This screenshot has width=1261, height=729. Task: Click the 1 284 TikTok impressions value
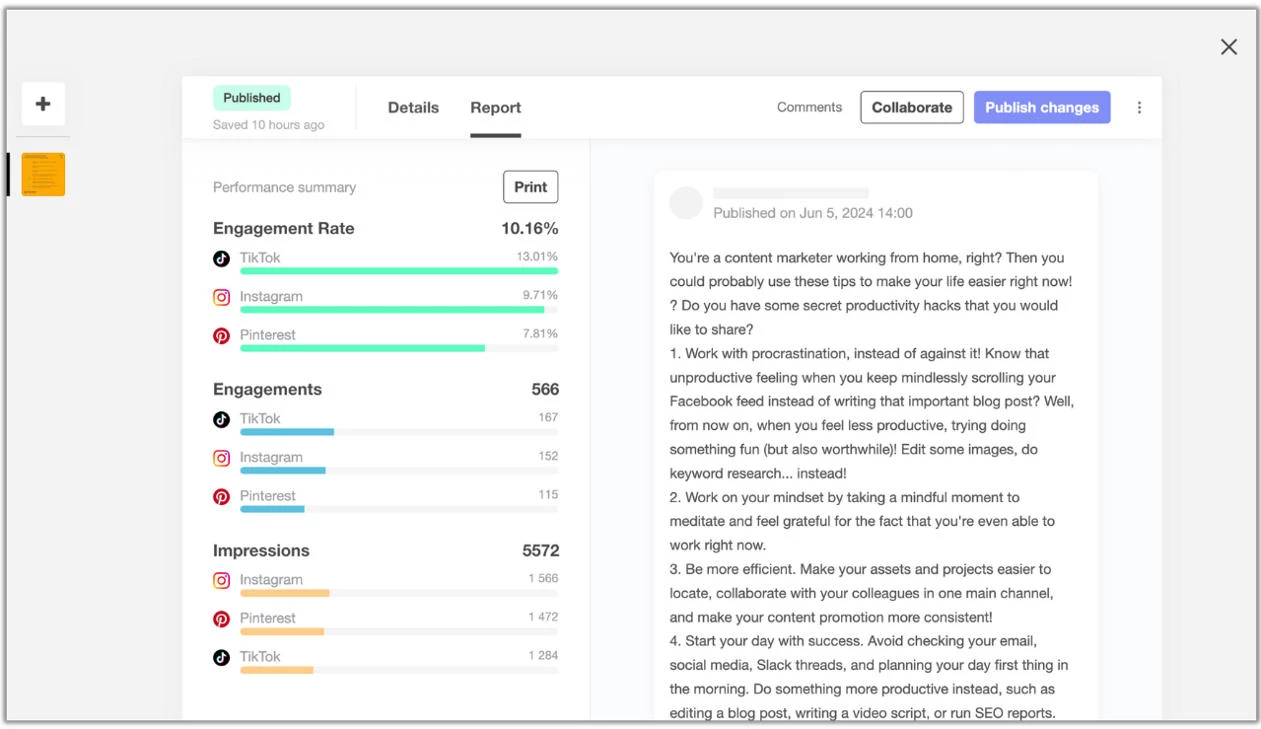coord(543,656)
